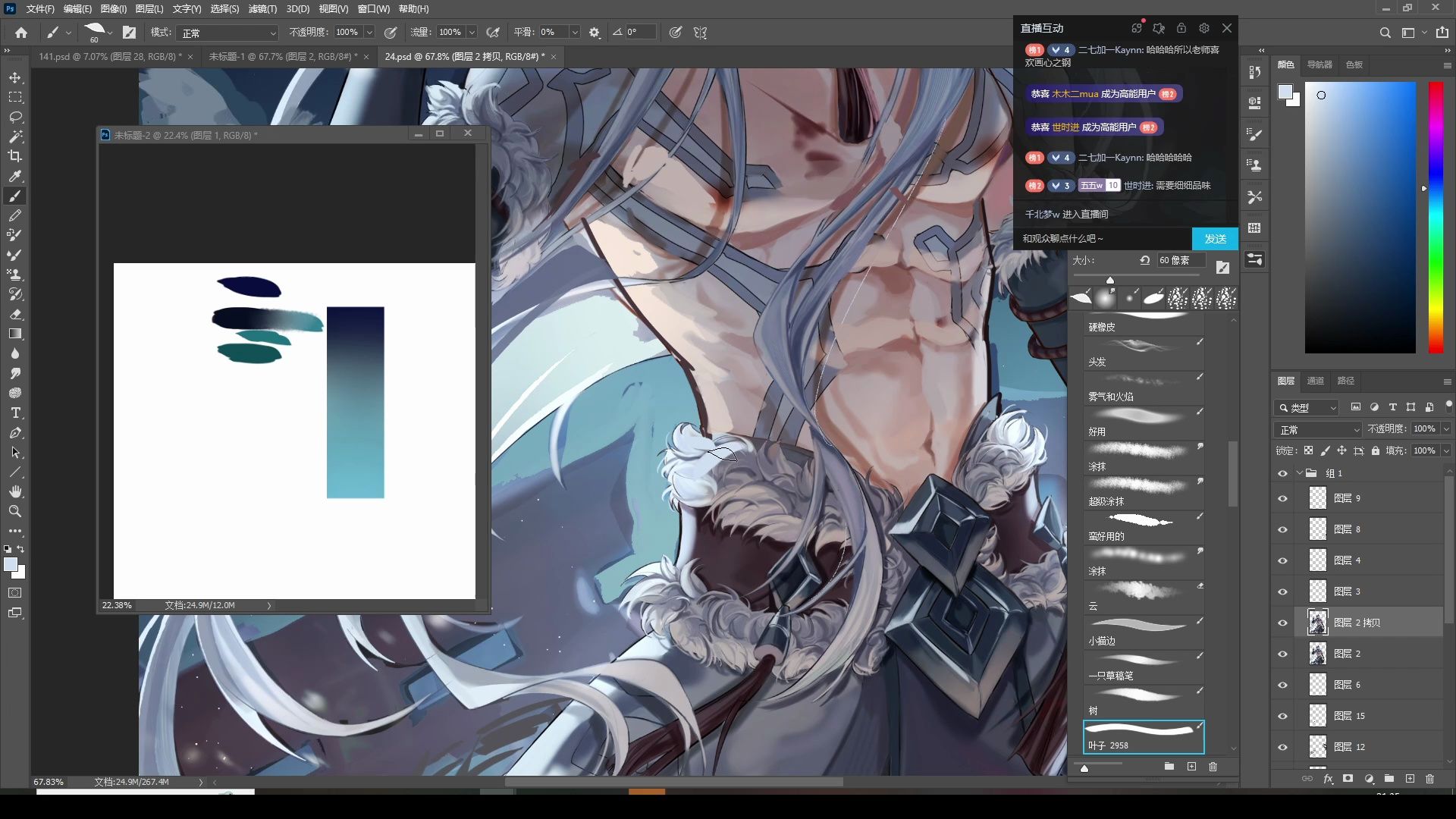The height and width of the screenshot is (819, 1456).
Task: Toggle pressure for opacity icon
Action: click(x=391, y=33)
